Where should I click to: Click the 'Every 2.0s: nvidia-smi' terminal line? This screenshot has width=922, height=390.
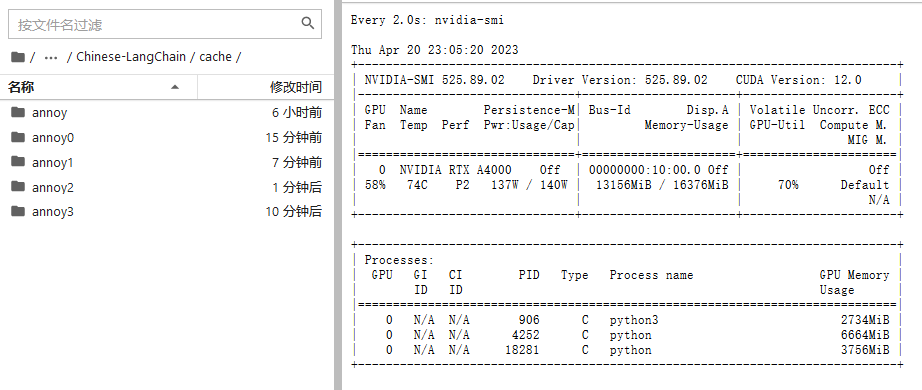pyautogui.click(x=427, y=20)
